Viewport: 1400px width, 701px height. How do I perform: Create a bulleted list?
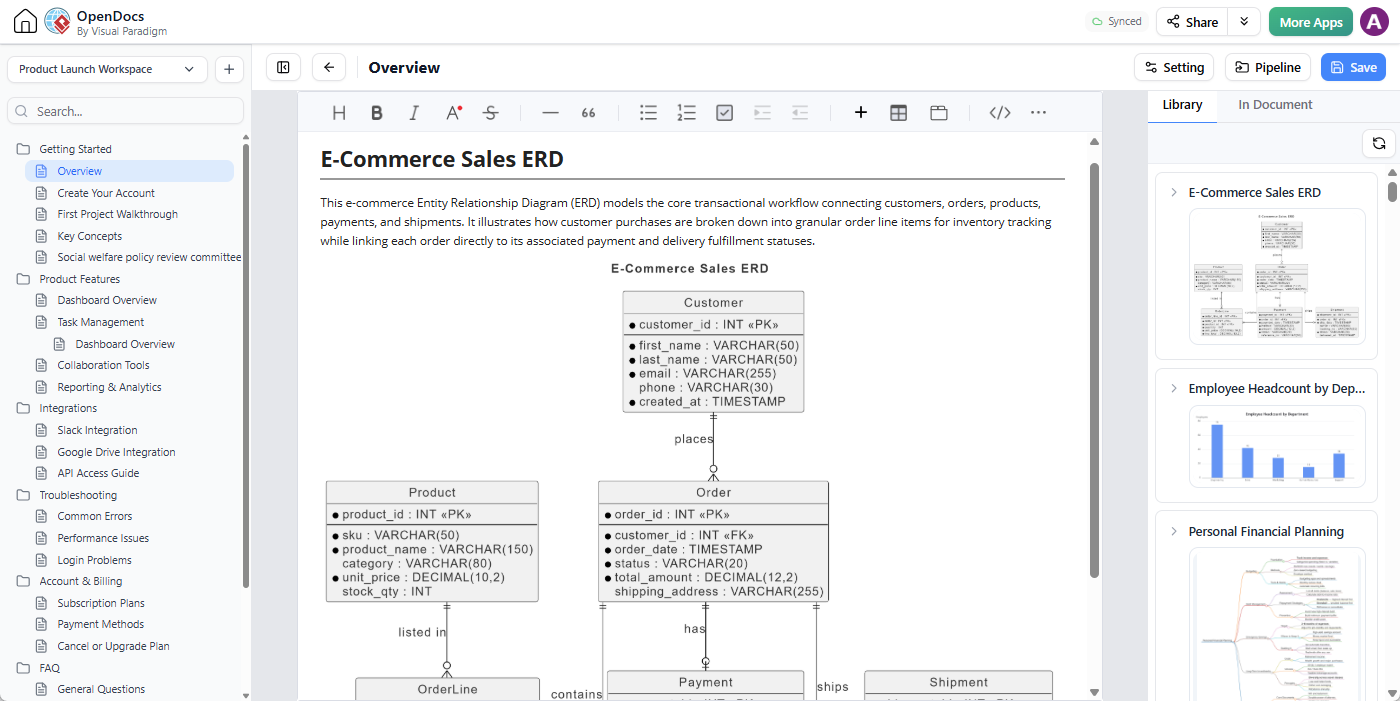(x=648, y=113)
